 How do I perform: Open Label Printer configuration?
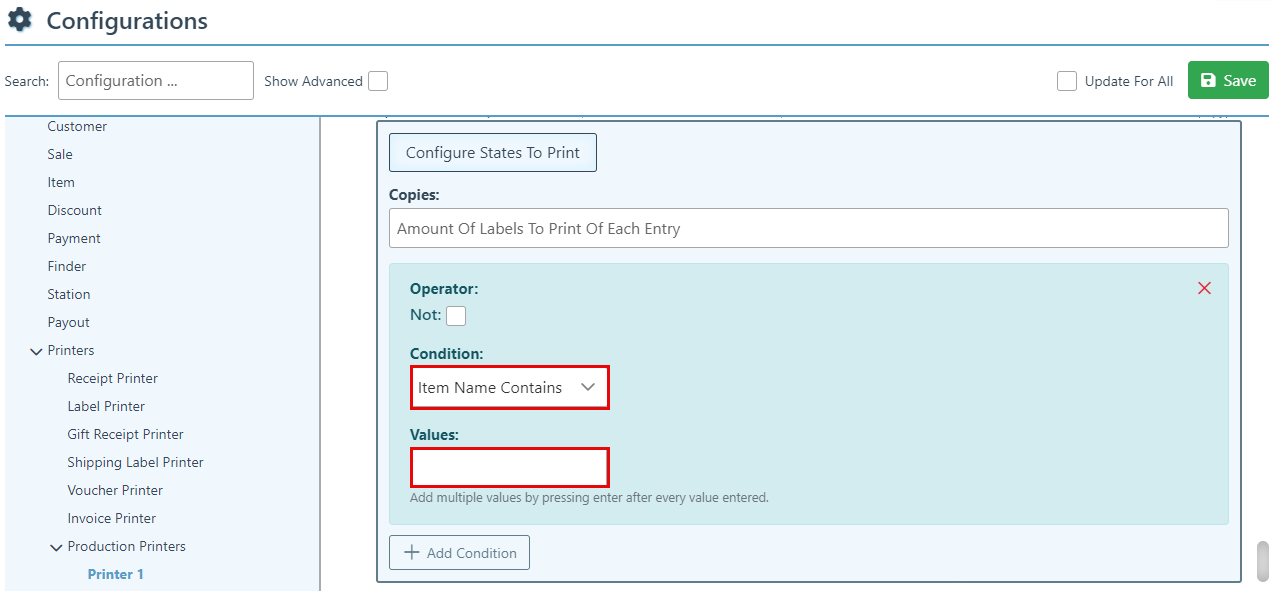click(x=106, y=406)
